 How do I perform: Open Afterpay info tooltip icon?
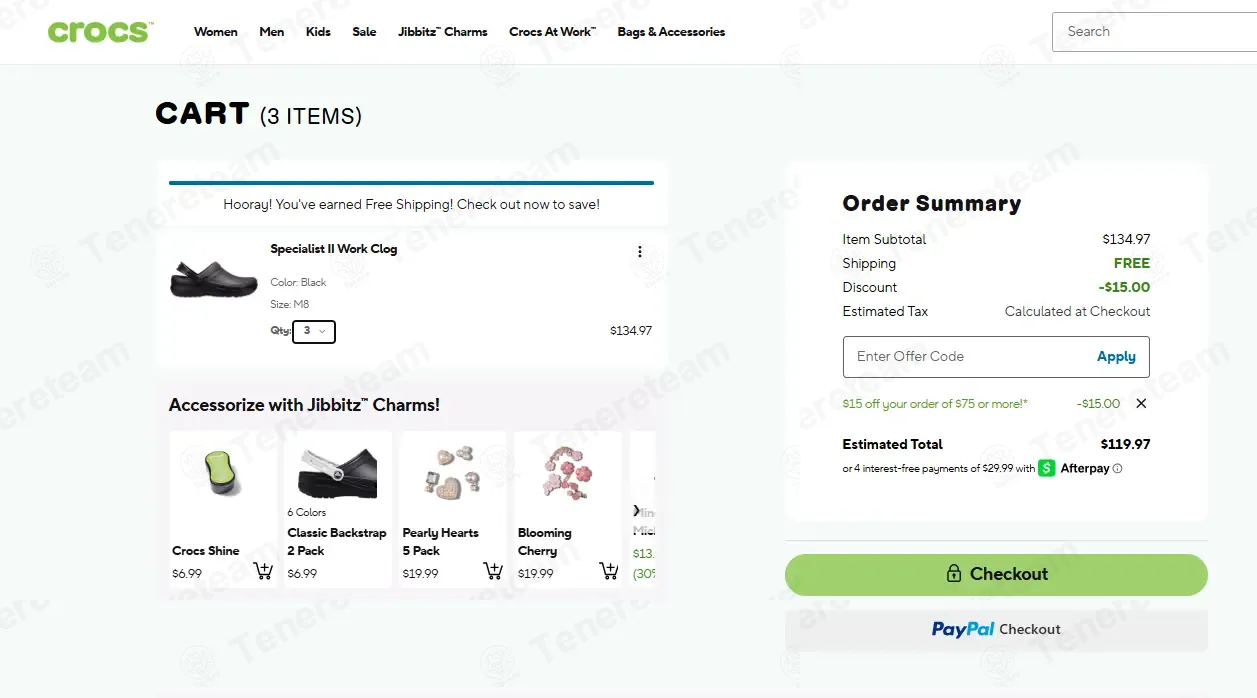(1118, 468)
